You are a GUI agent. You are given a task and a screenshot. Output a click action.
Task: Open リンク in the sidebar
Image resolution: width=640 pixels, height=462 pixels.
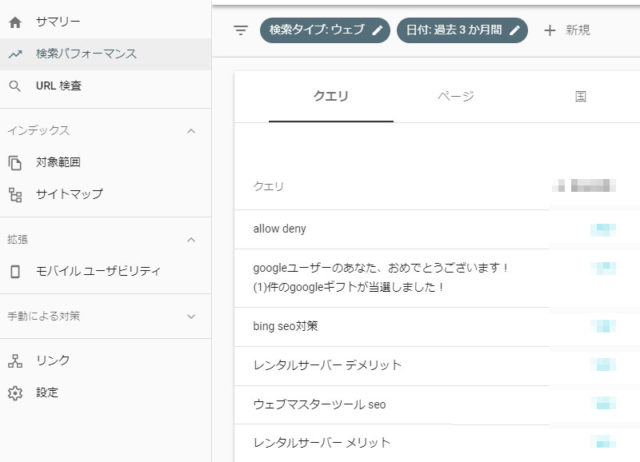click(x=105, y=361)
